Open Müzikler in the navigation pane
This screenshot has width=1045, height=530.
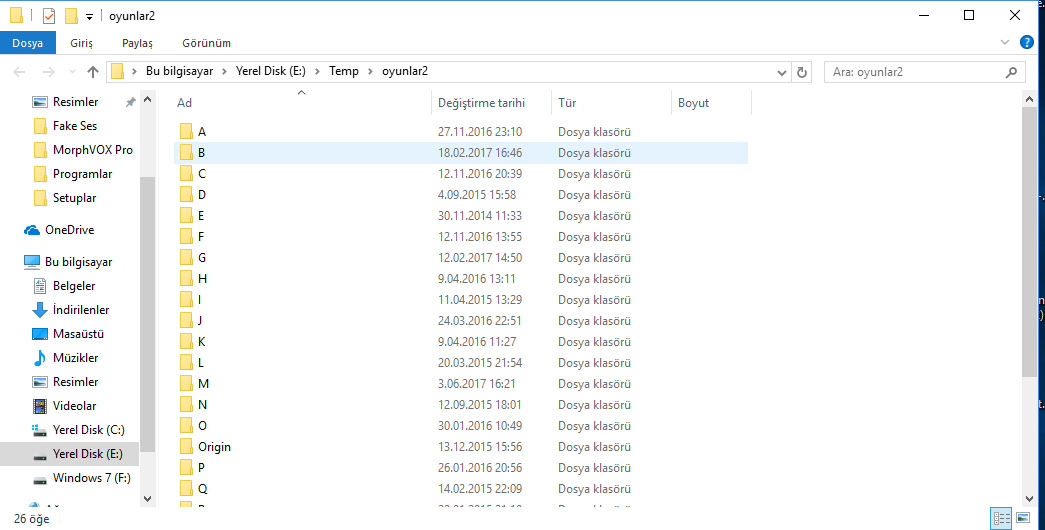[75, 358]
